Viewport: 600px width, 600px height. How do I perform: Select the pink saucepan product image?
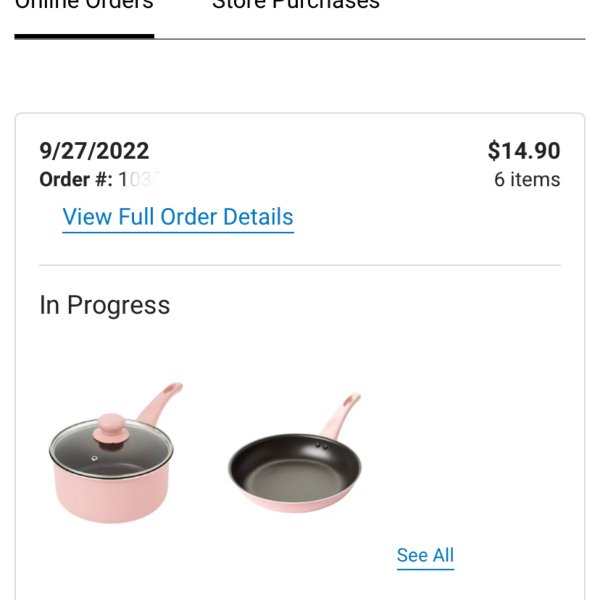tap(116, 452)
